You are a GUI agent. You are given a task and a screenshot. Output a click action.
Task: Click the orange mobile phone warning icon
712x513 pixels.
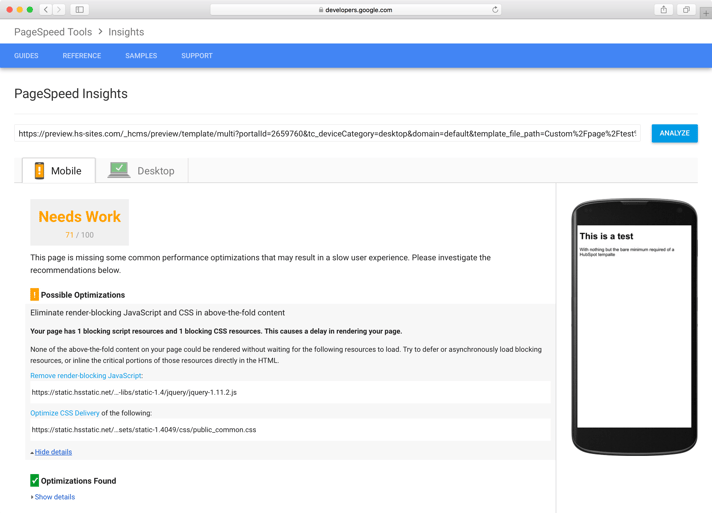[x=40, y=171]
